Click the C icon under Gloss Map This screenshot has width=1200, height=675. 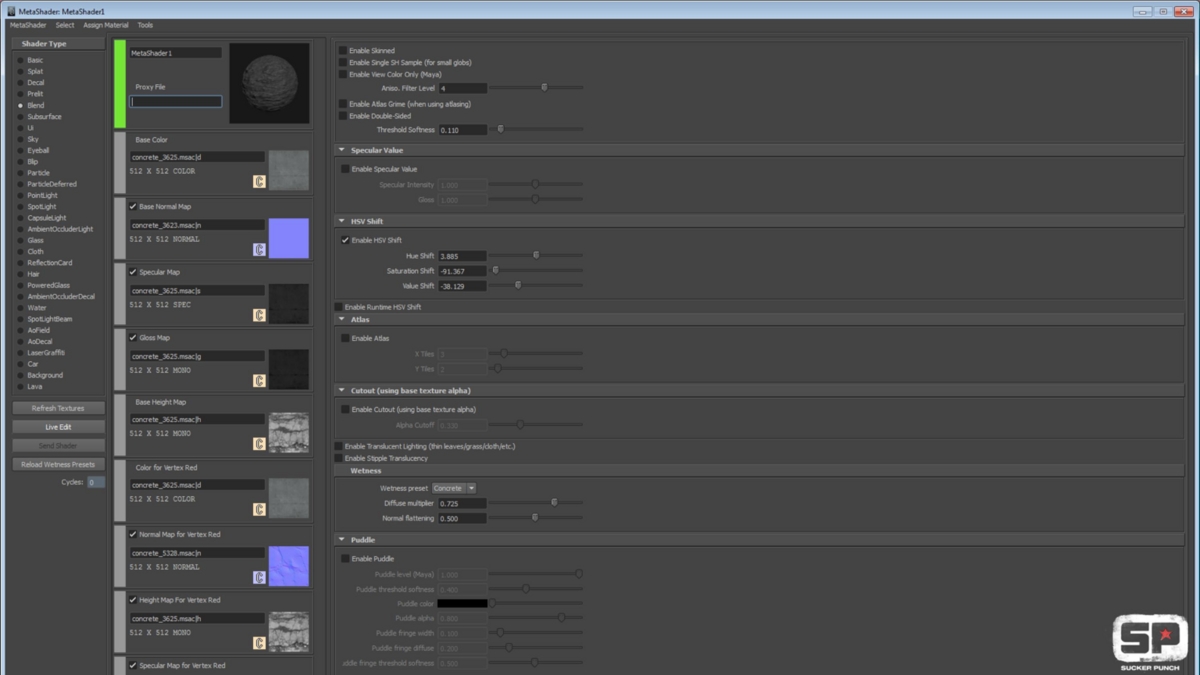[x=259, y=381]
